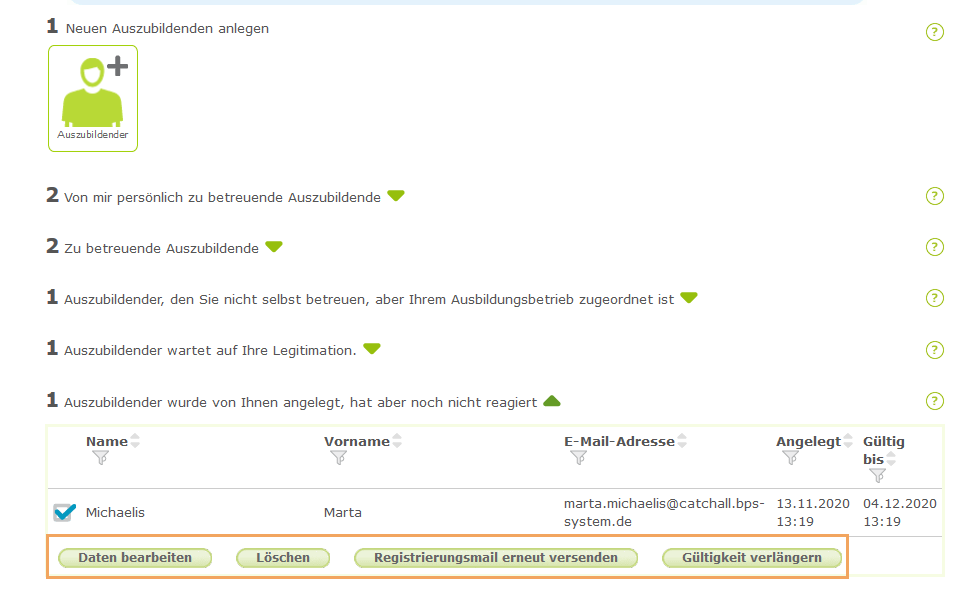Filter the Gültig bis column
Screen dimensions: 969x606
(x=877, y=476)
